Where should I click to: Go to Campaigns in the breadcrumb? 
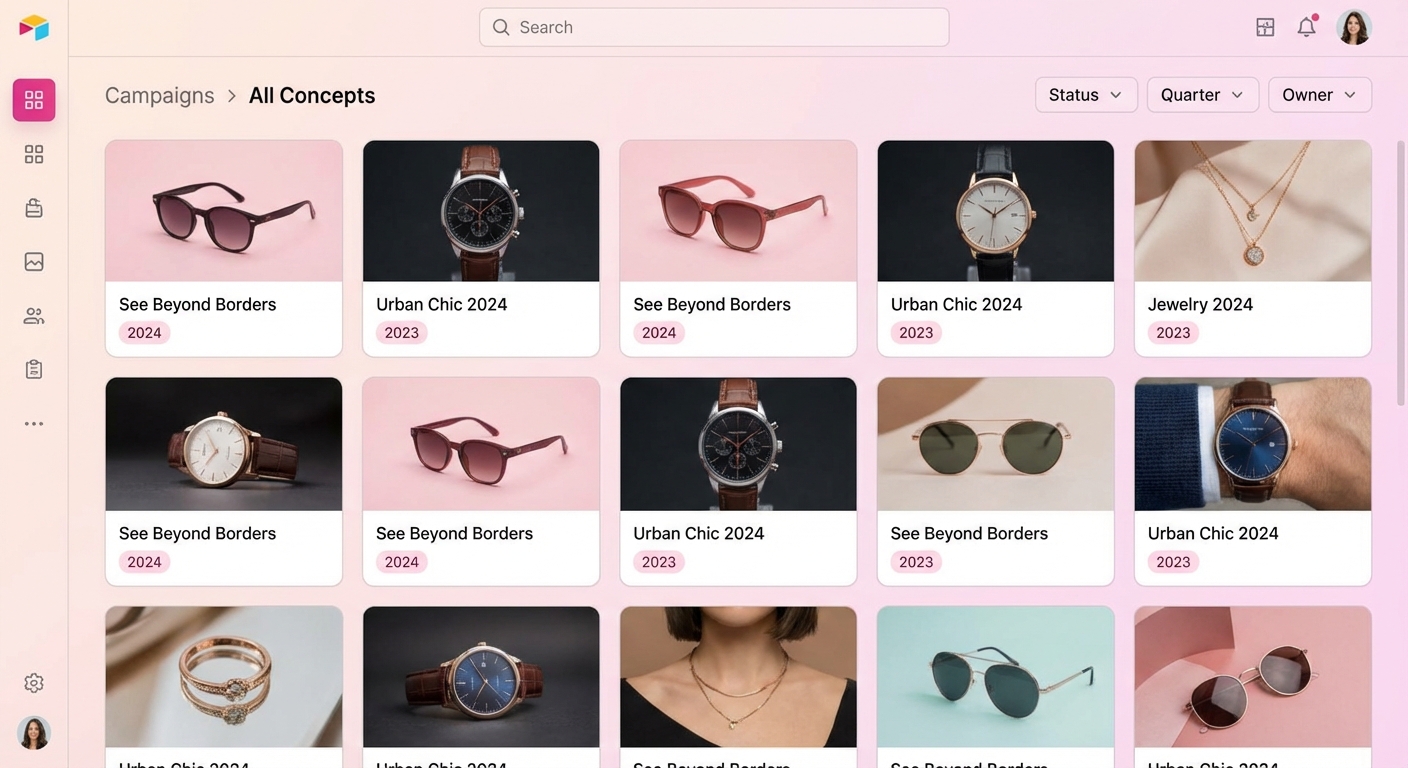click(160, 96)
